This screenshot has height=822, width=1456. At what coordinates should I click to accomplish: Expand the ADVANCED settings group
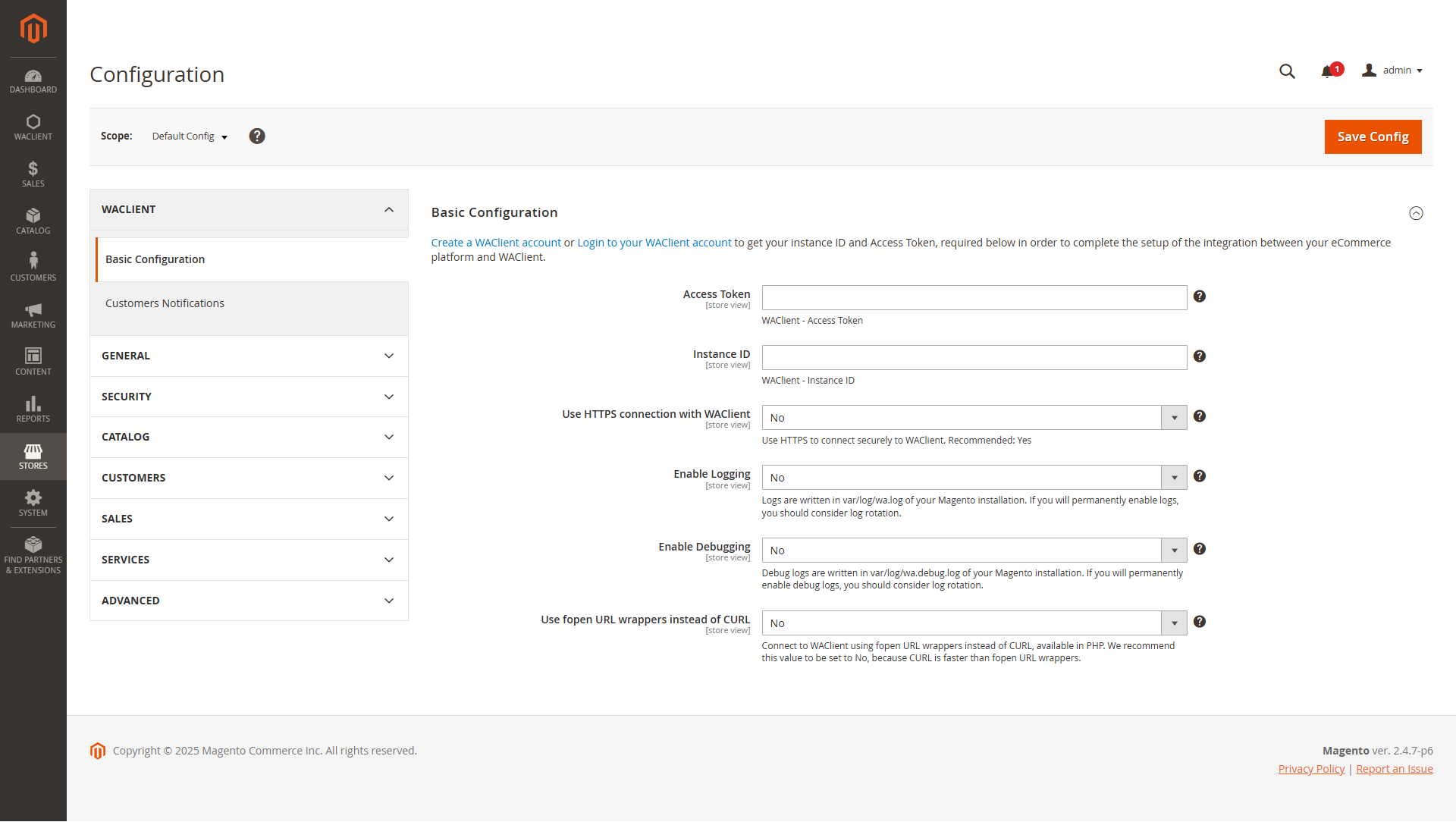point(249,601)
